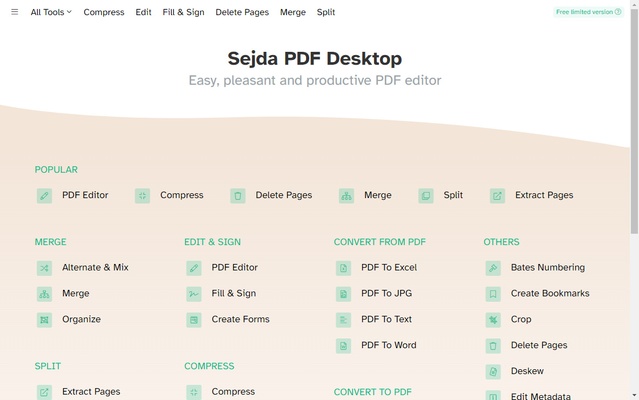The width and height of the screenshot is (639, 400).
Task: Click the Create Forms icon
Action: pos(194,320)
